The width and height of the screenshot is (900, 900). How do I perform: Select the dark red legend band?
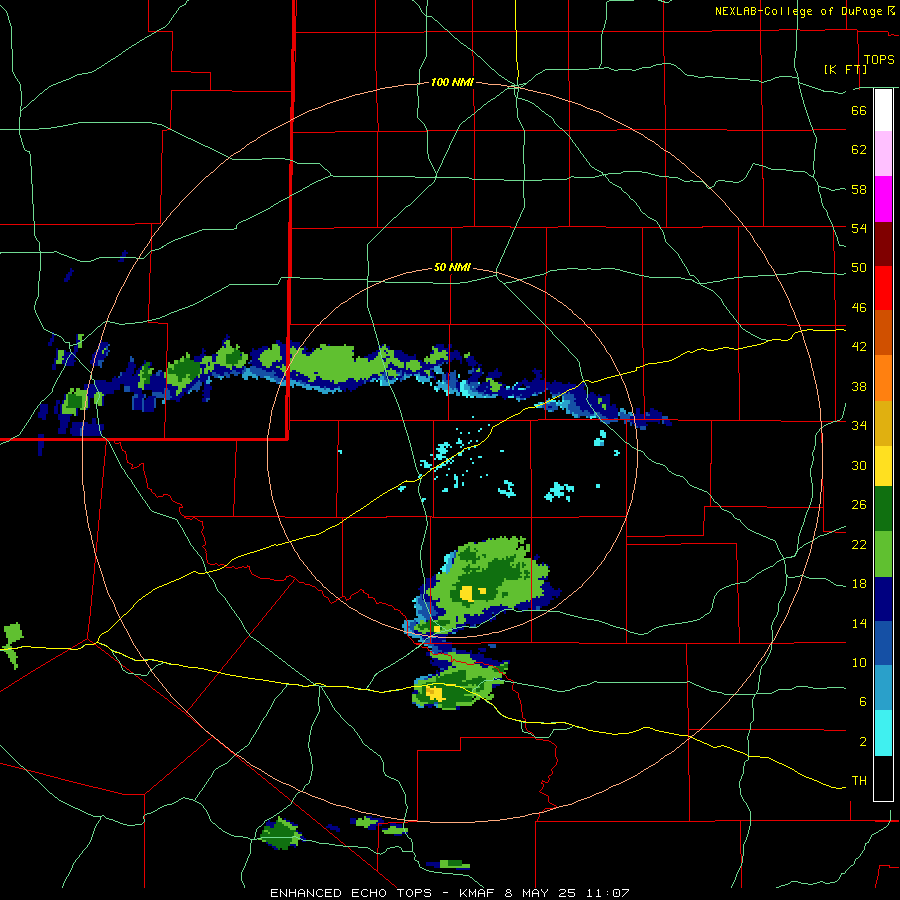coord(883,243)
